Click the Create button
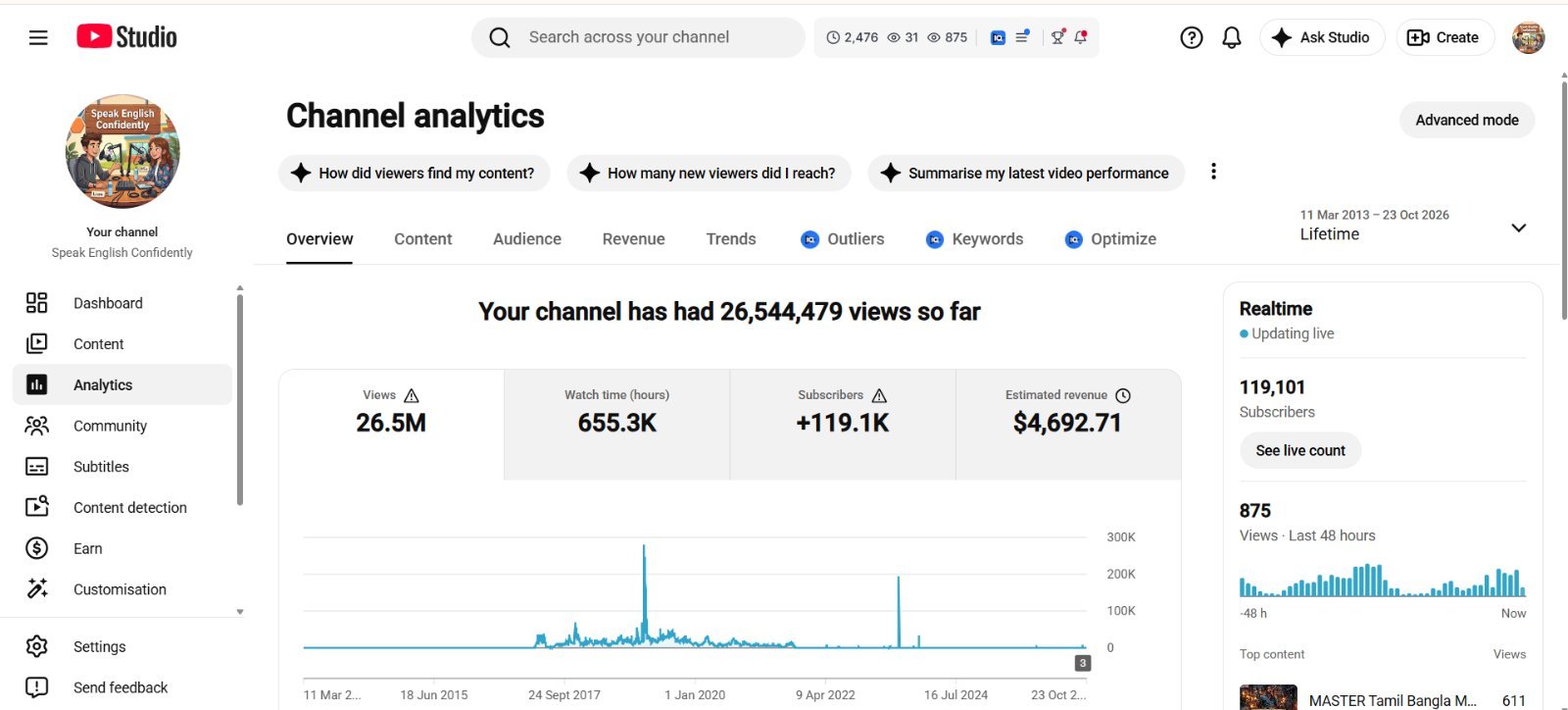 [1445, 37]
